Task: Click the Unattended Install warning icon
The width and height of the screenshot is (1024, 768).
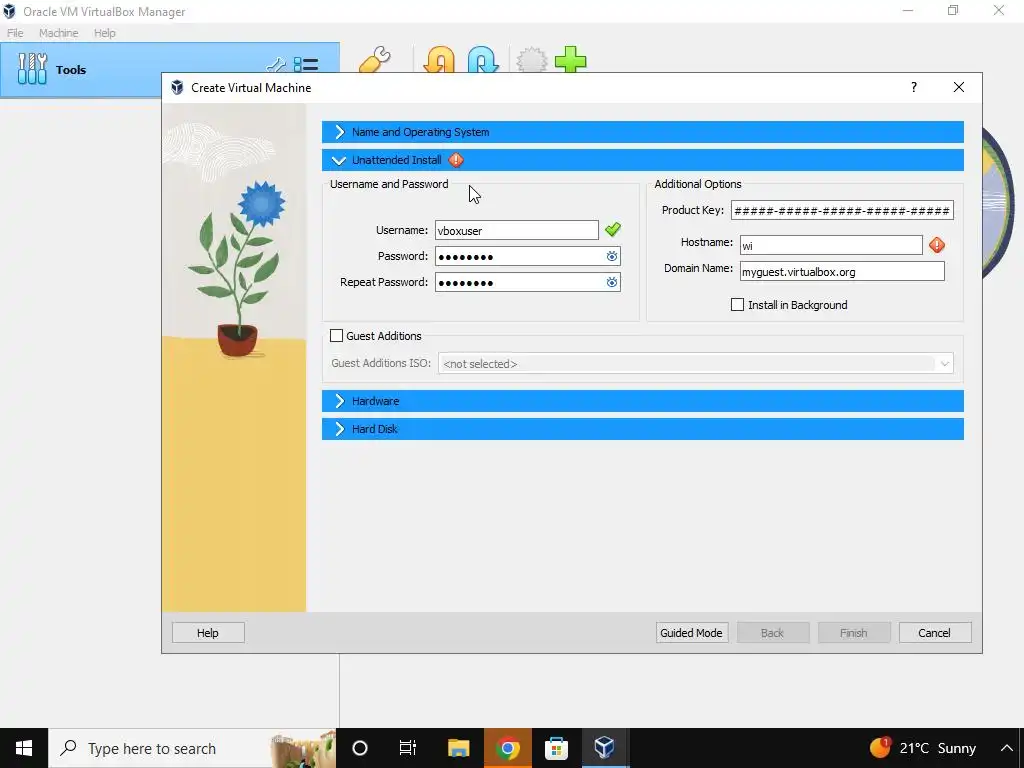Action: pyautogui.click(x=456, y=160)
